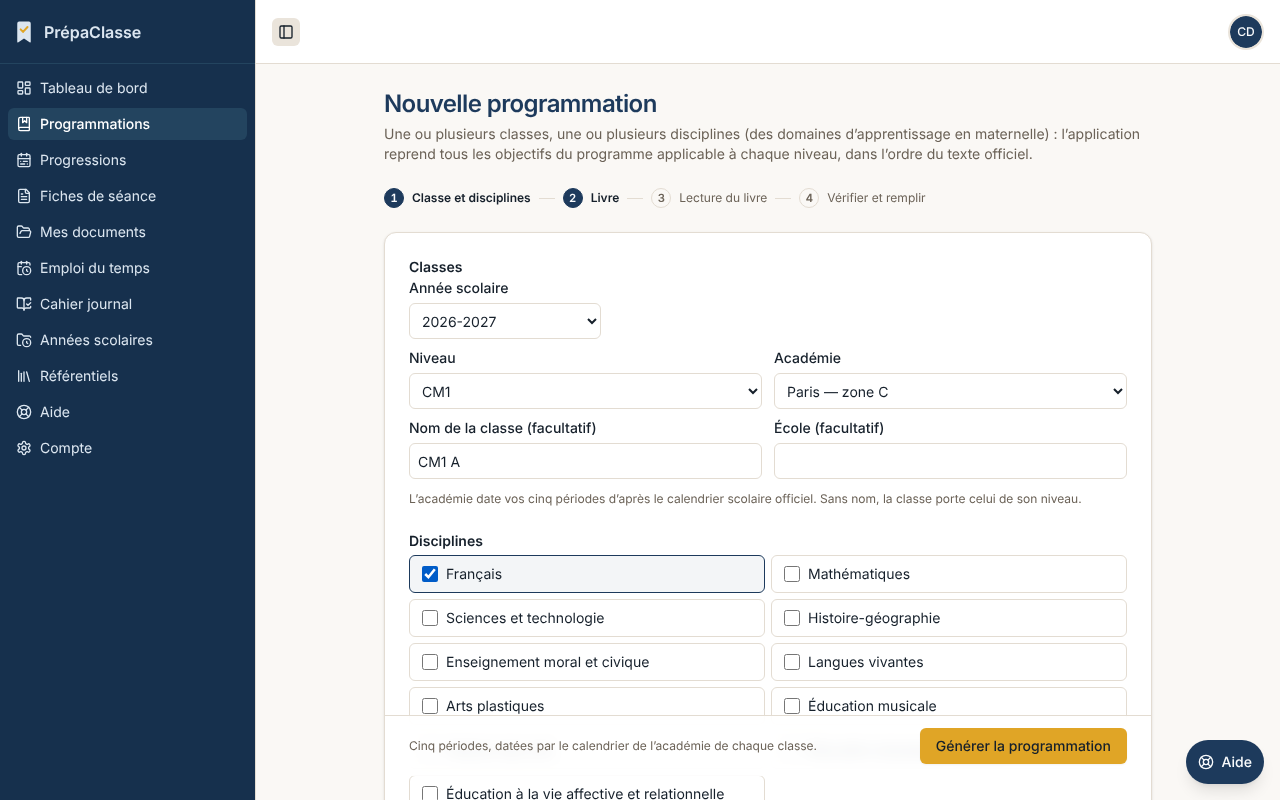Viewport: 1280px width, 800px height.
Task: Click the PrépaClasse bookmark logo icon
Action: tap(24, 32)
